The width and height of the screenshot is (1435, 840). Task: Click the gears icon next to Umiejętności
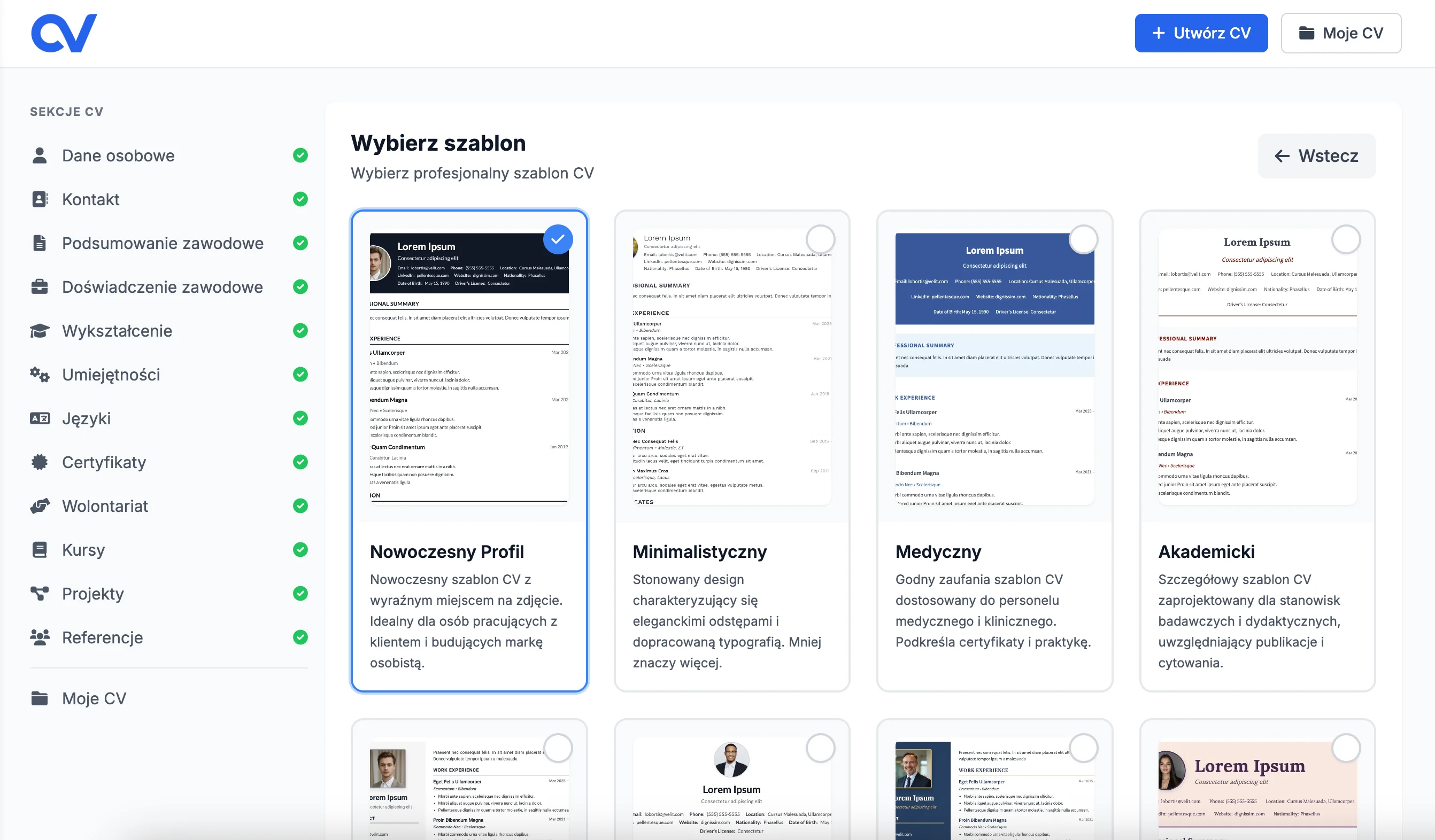(x=39, y=375)
